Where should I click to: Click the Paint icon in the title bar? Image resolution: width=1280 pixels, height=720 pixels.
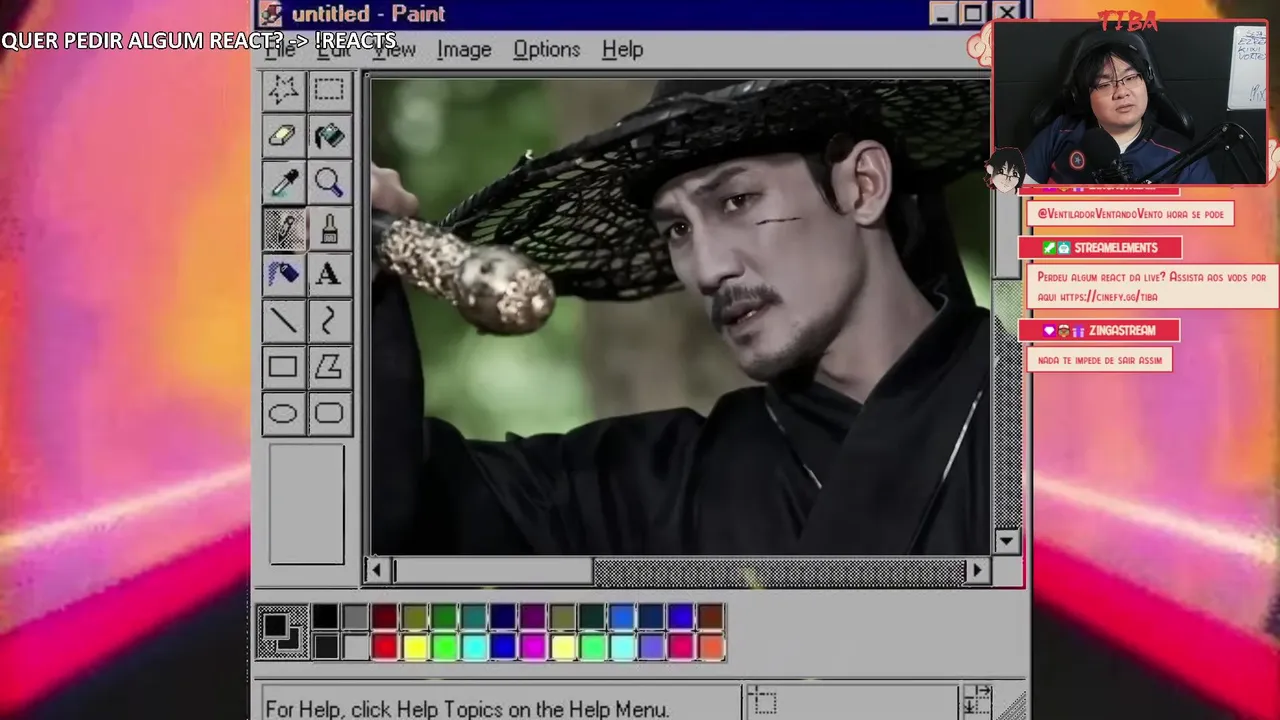[270, 14]
